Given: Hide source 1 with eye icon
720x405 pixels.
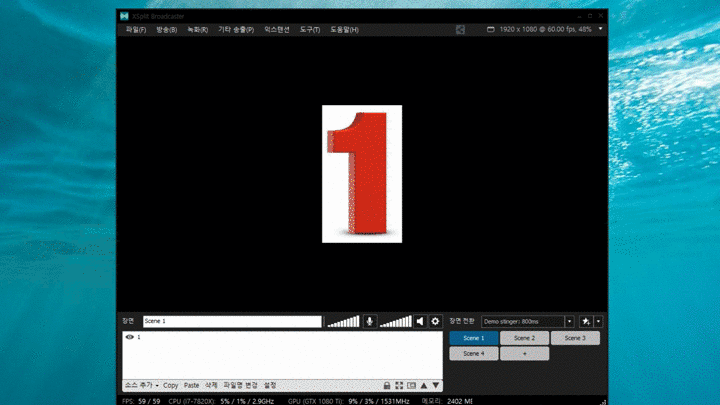Looking at the screenshot, I should tap(129, 337).
